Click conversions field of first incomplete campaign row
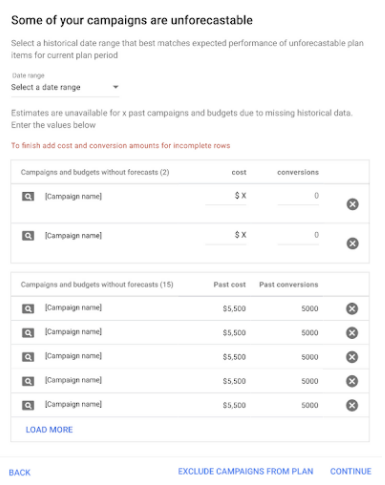 pyautogui.click(x=298, y=197)
